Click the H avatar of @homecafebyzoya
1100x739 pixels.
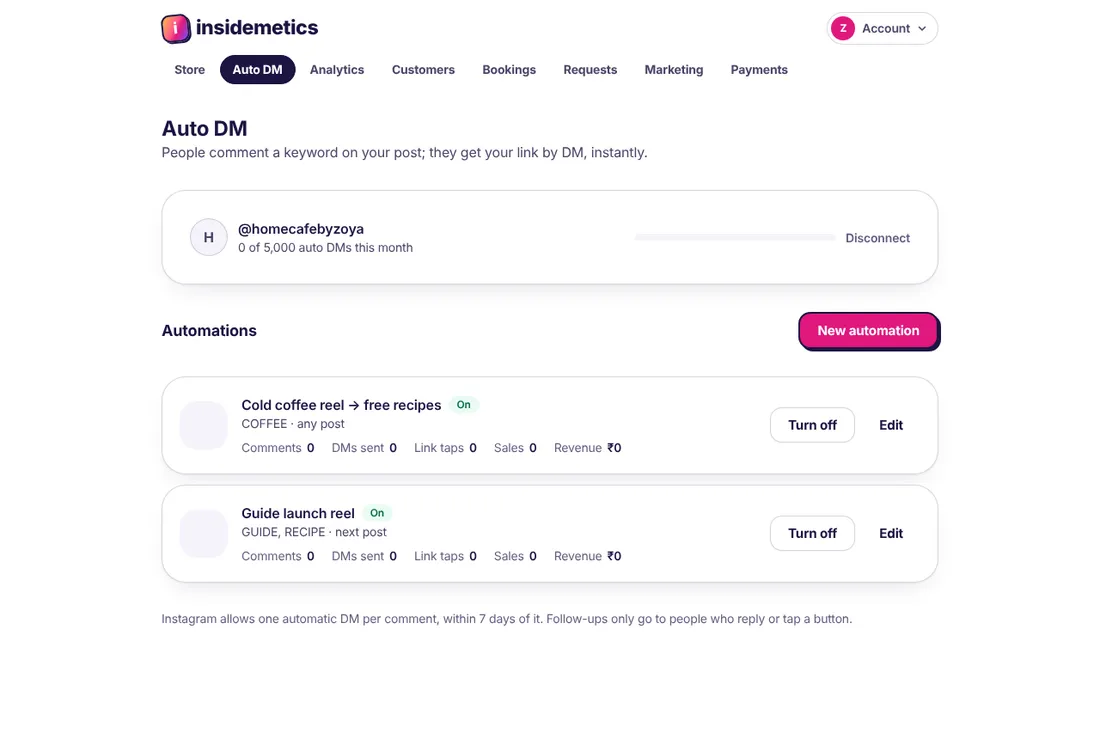208,237
